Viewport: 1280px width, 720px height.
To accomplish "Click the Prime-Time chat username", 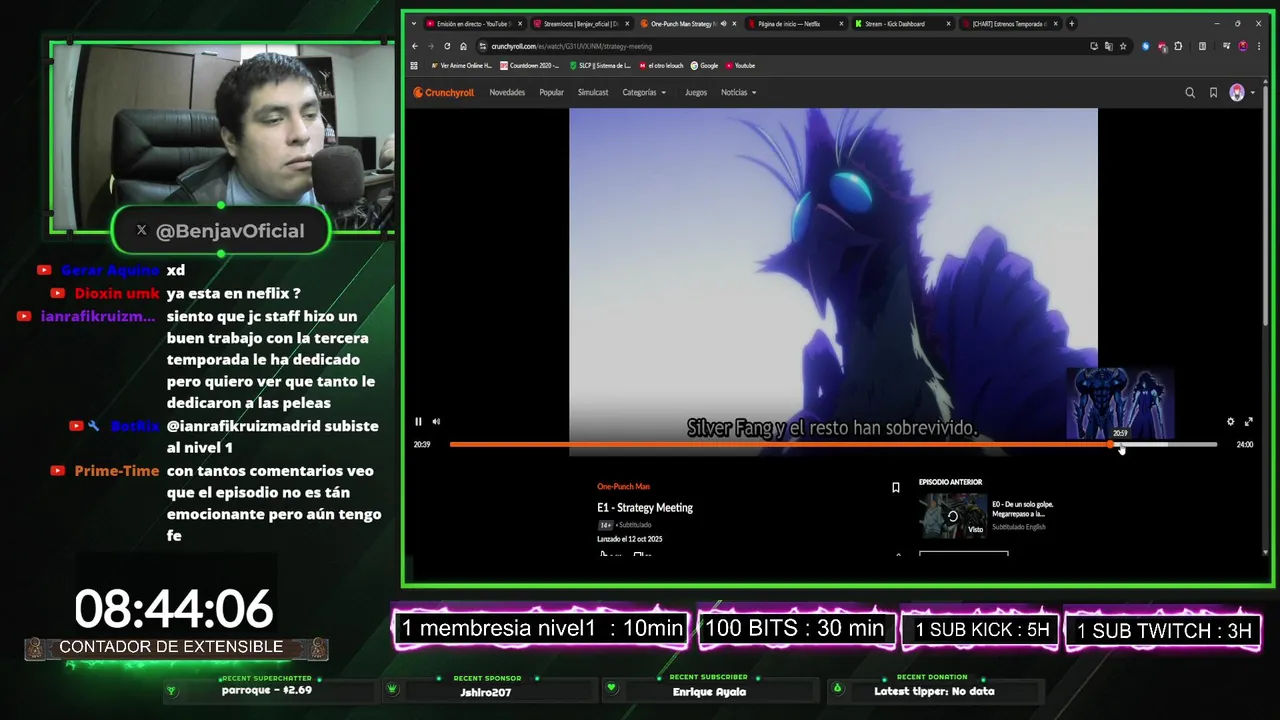I will 117,470.
